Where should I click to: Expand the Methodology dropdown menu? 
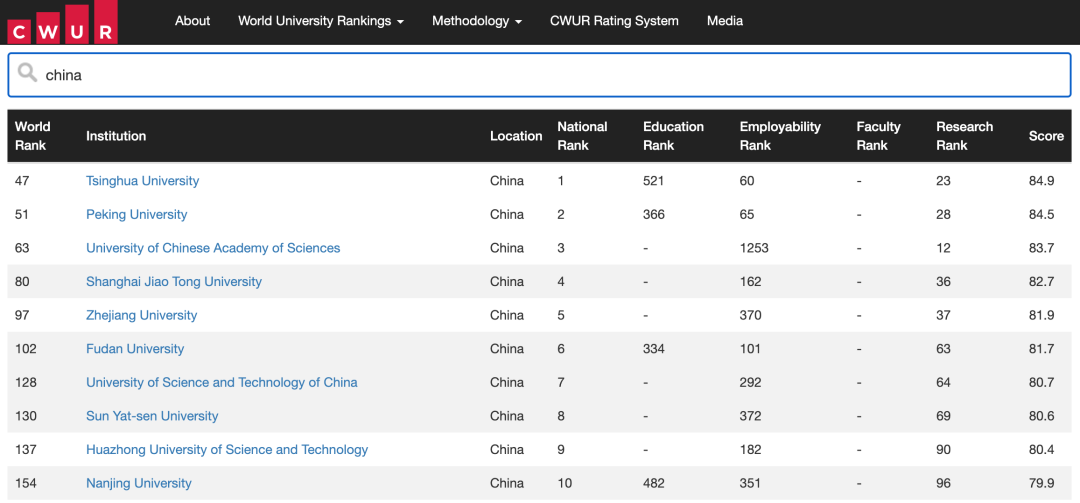point(477,21)
